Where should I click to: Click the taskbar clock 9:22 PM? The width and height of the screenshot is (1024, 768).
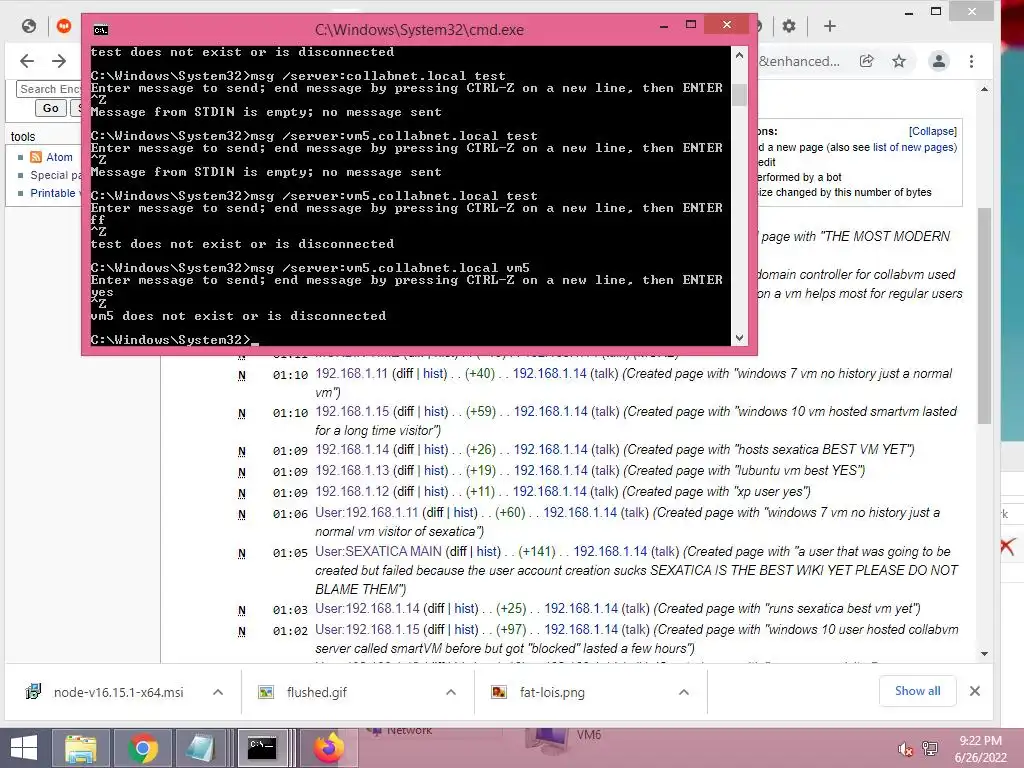point(980,741)
